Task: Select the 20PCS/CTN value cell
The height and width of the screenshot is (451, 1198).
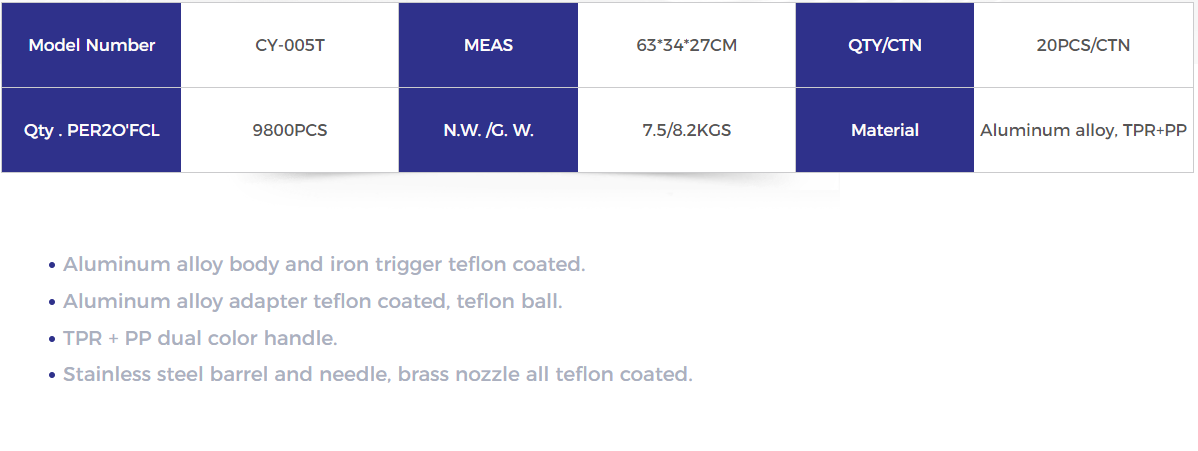Action: coord(1083,45)
